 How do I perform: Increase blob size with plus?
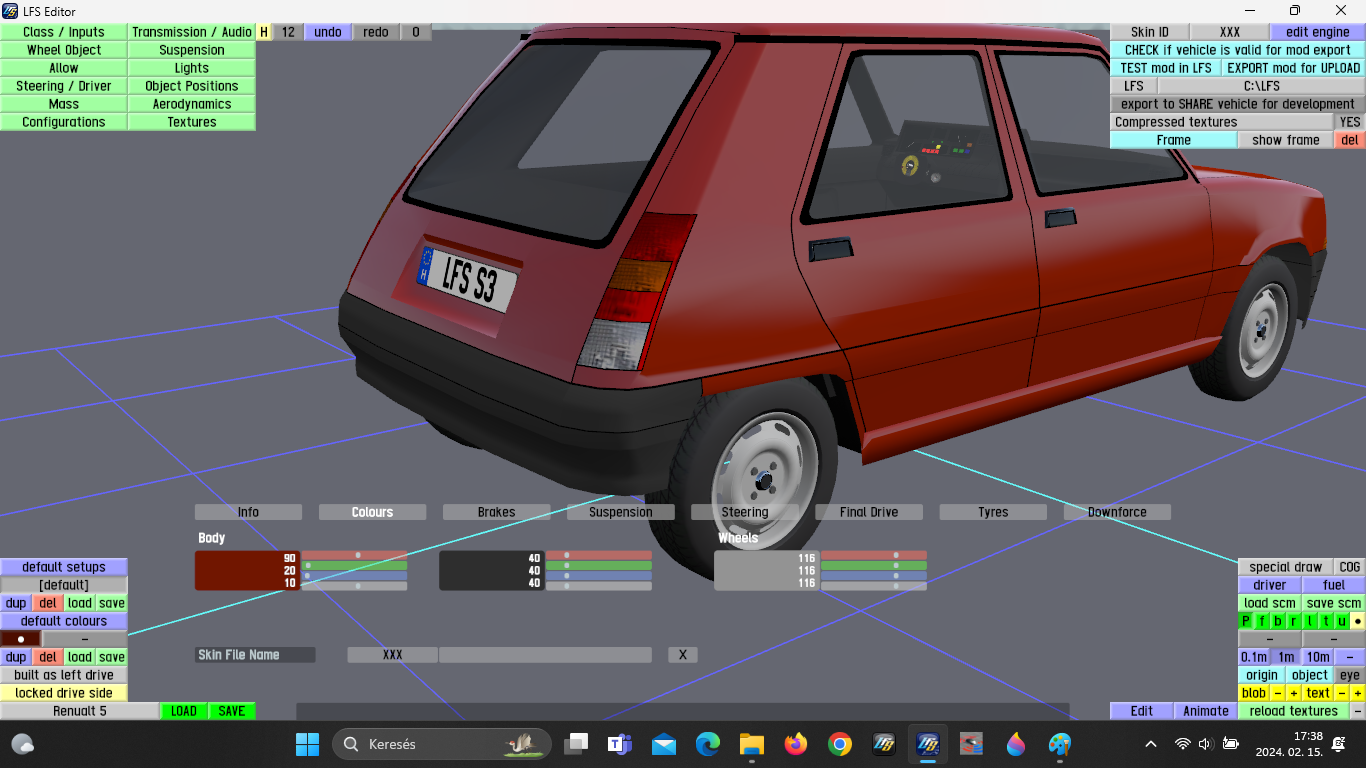1294,693
